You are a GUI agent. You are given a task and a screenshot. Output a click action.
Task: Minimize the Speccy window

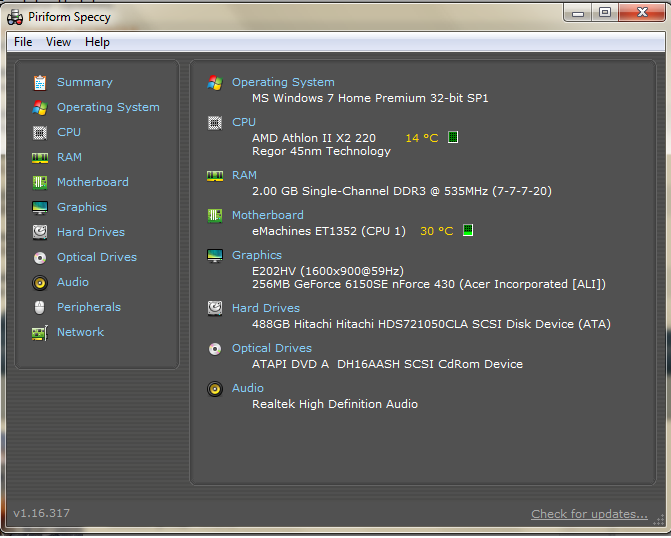click(578, 13)
